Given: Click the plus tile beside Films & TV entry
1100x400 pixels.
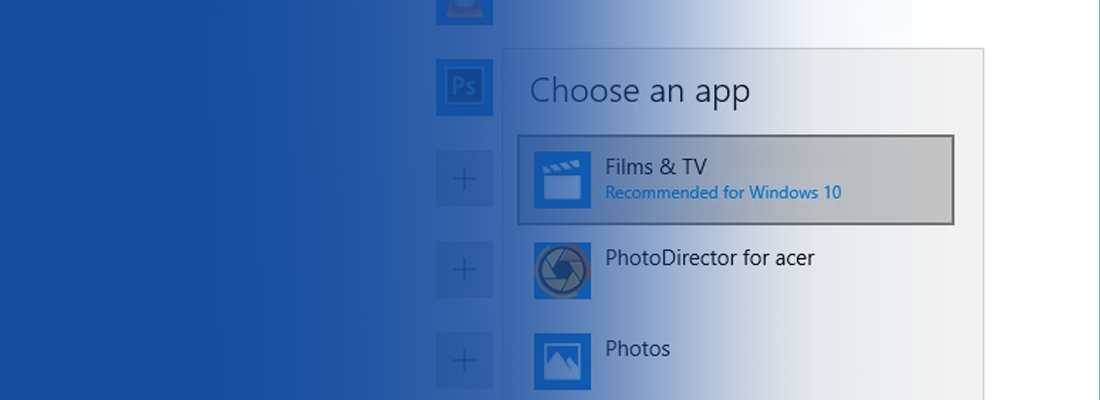Looking at the screenshot, I should click(x=464, y=178).
